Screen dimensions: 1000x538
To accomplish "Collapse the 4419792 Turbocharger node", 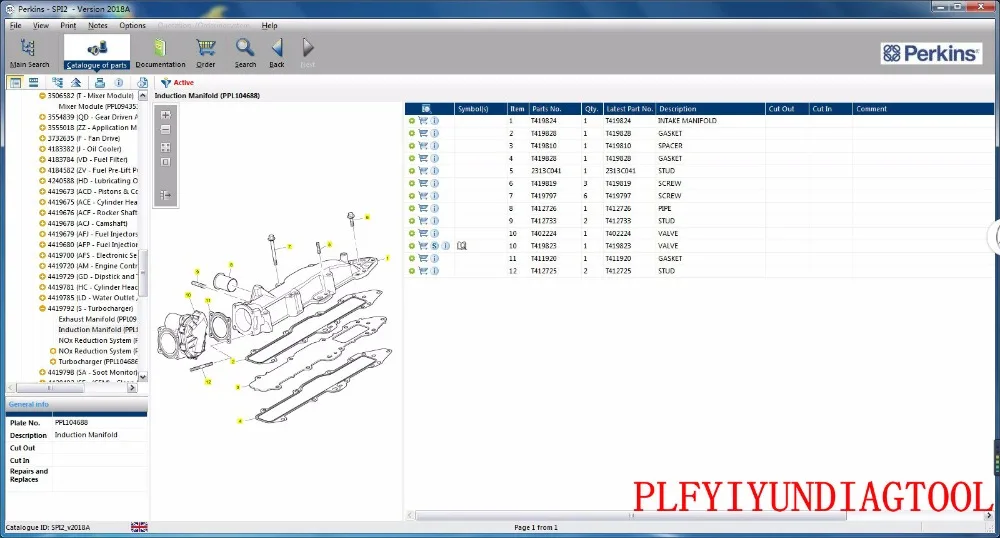I will [x=42, y=309].
